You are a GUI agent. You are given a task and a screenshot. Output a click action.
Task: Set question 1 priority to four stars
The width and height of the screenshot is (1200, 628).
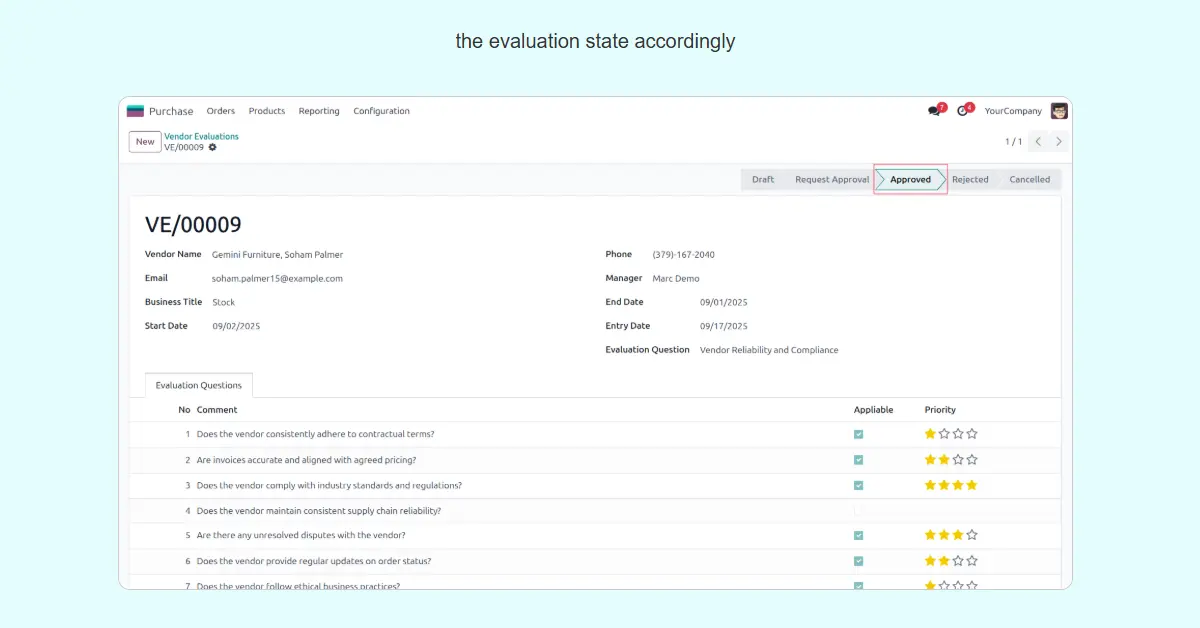(972, 434)
